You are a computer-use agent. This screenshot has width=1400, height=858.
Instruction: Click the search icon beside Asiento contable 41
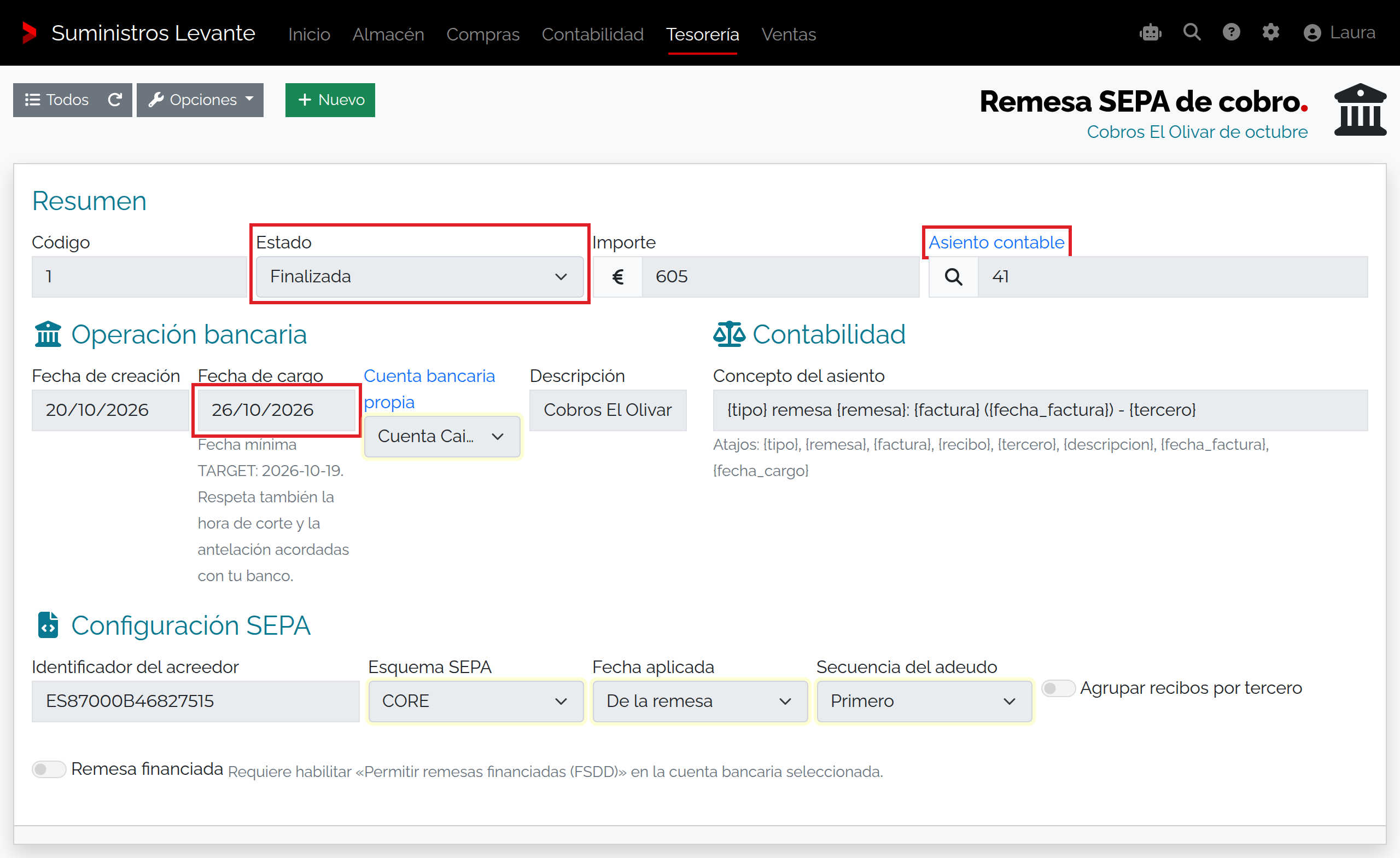point(953,277)
